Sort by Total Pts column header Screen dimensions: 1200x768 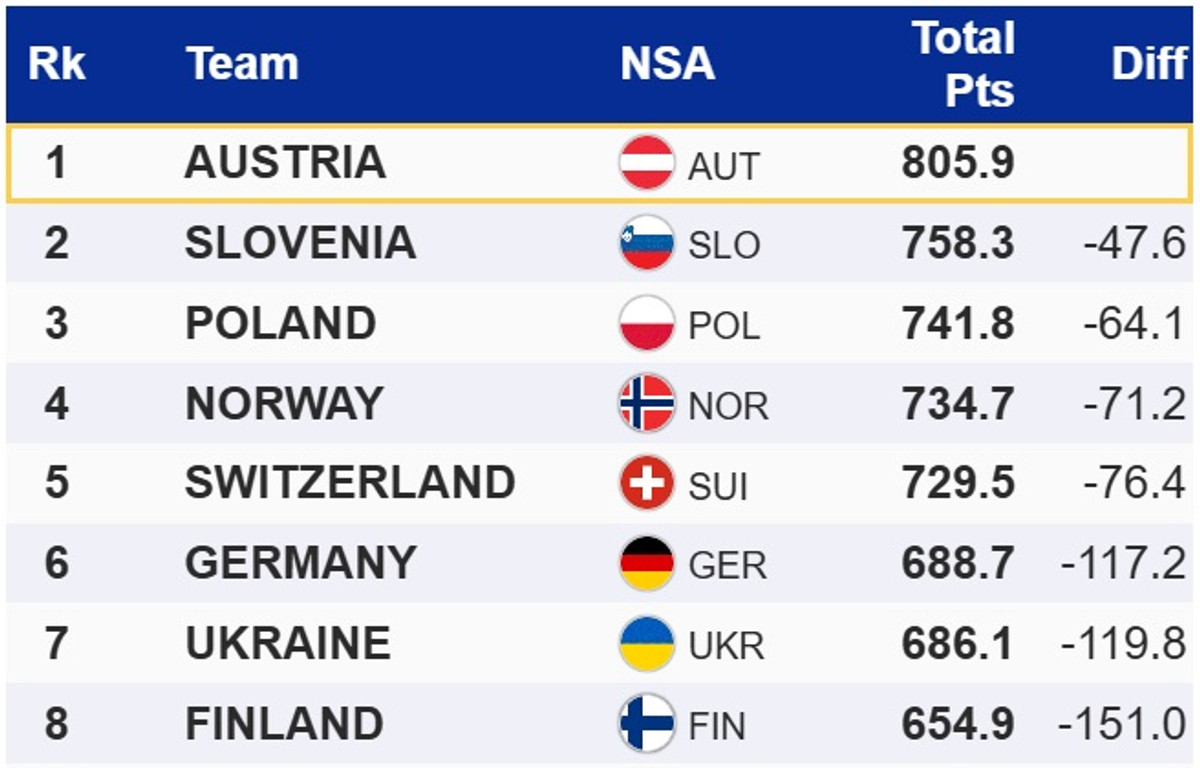[963, 64]
